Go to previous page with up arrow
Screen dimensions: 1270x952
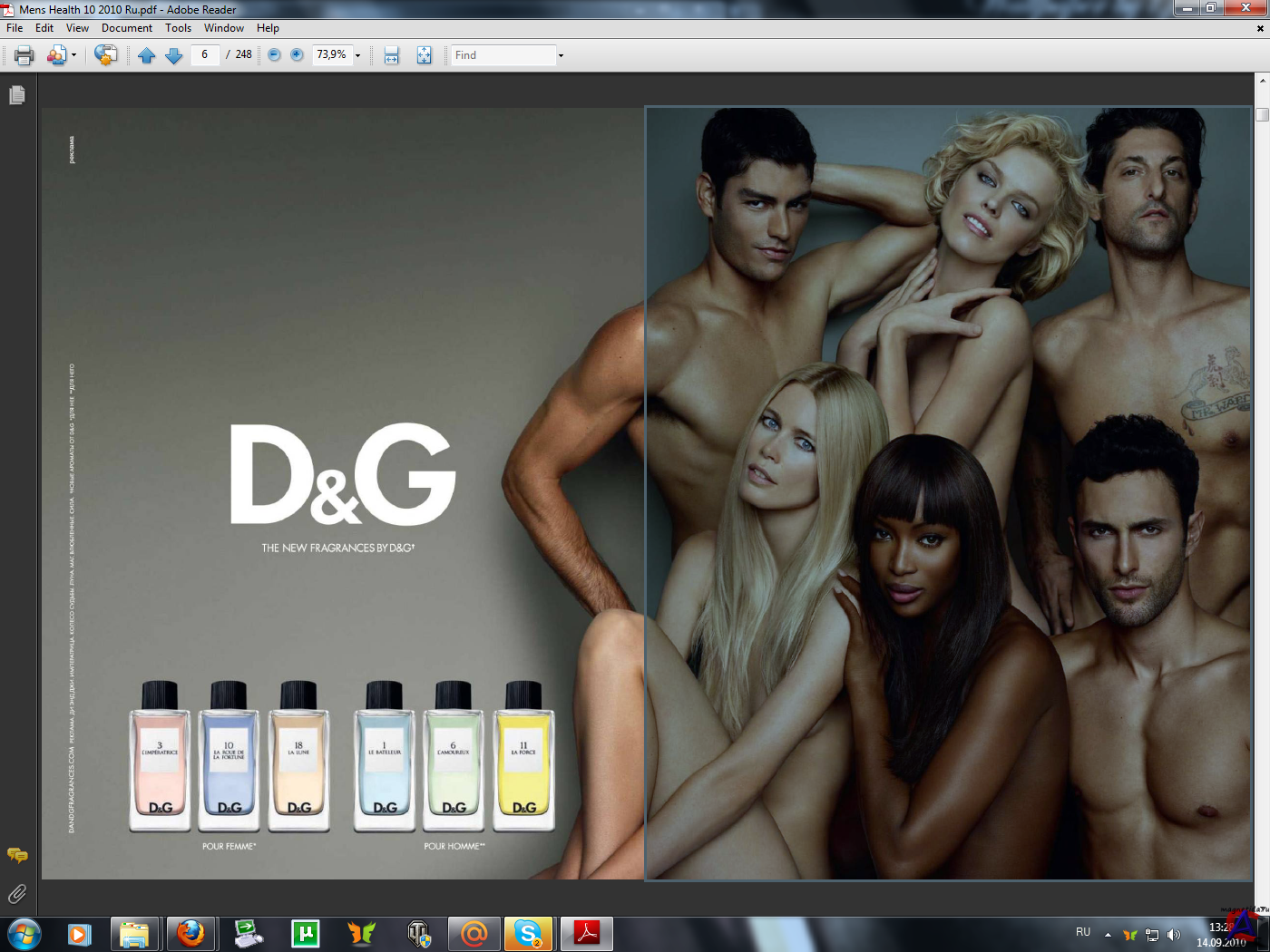pos(147,55)
